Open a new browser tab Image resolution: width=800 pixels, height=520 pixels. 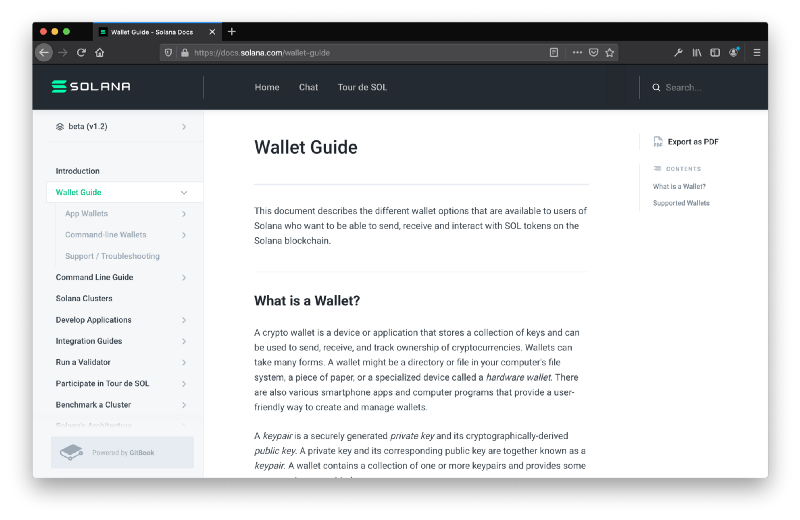pyautogui.click(x=232, y=31)
